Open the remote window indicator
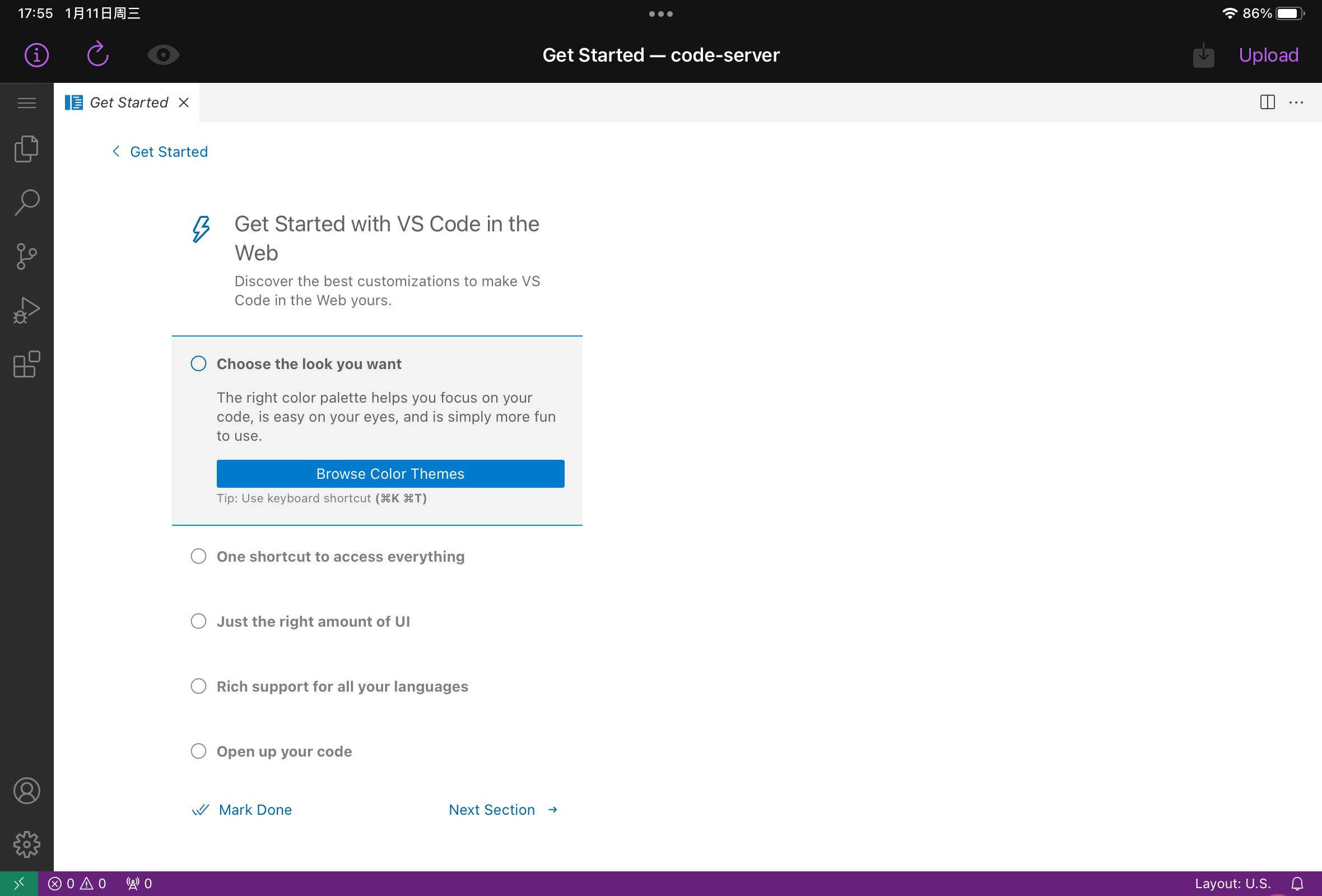1322x896 pixels. [x=19, y=884]
